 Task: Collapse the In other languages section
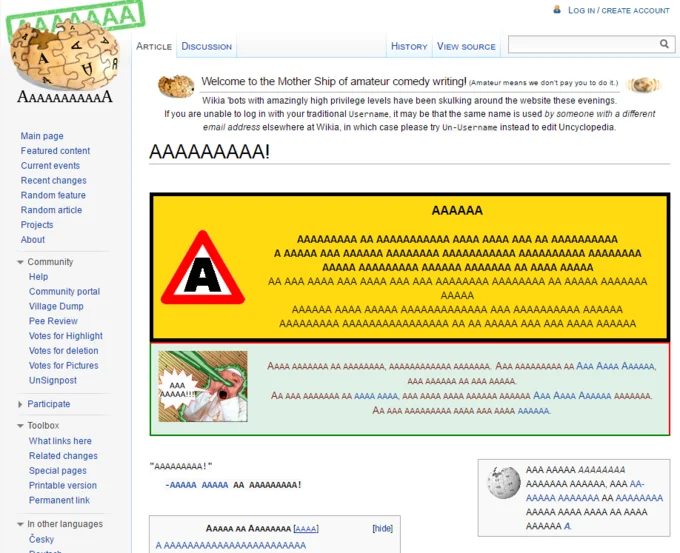20,524
